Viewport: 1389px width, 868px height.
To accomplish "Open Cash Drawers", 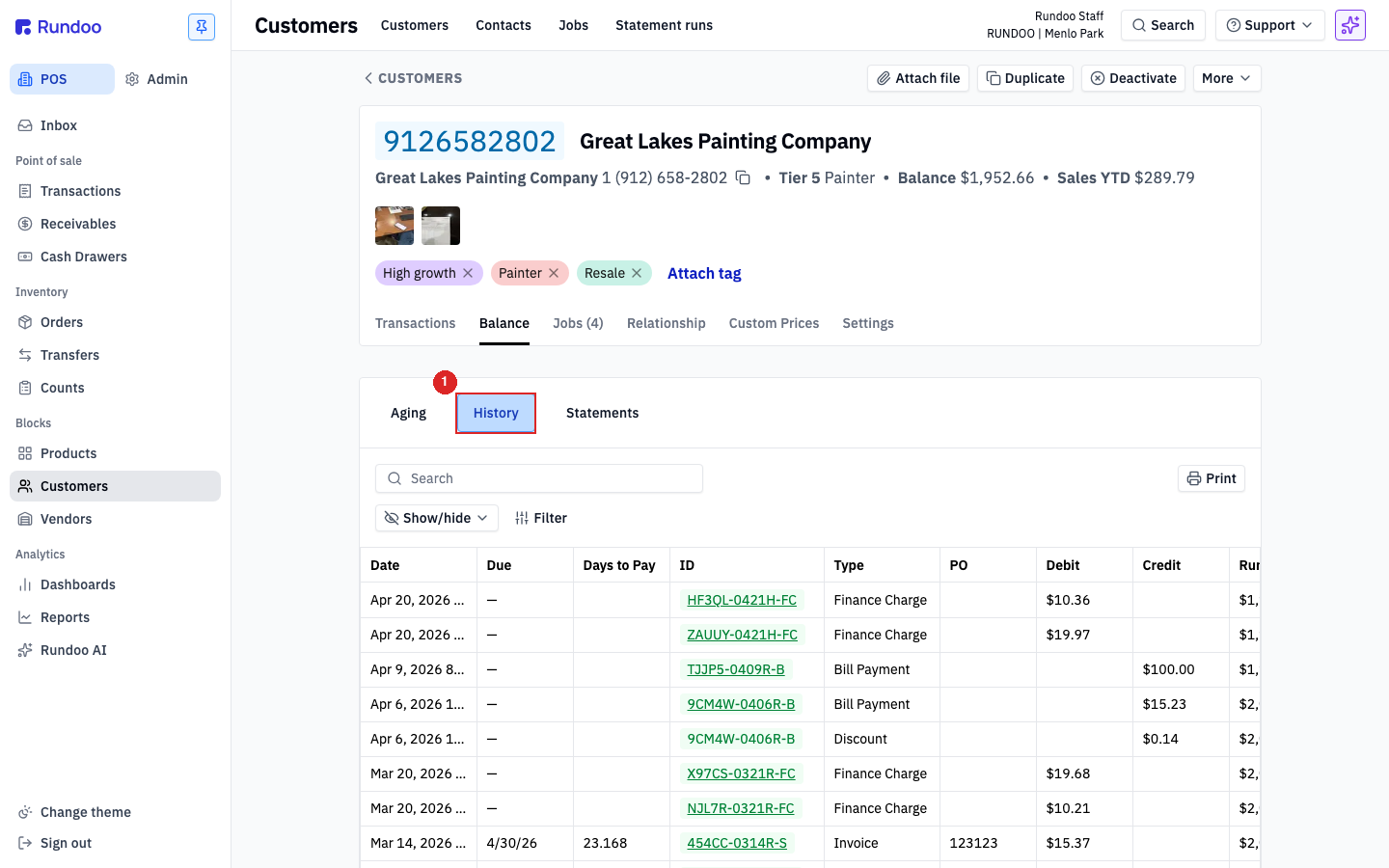I will coord(116,257).
